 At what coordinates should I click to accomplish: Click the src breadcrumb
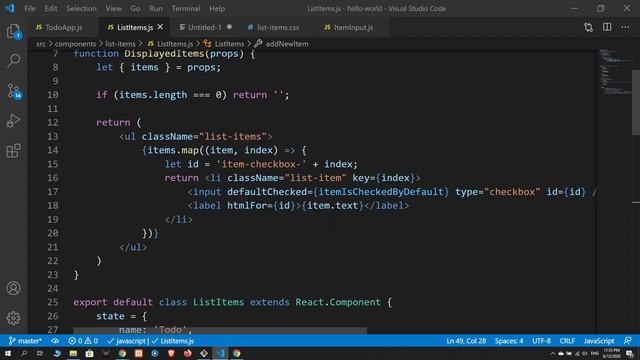coord(41,44)
